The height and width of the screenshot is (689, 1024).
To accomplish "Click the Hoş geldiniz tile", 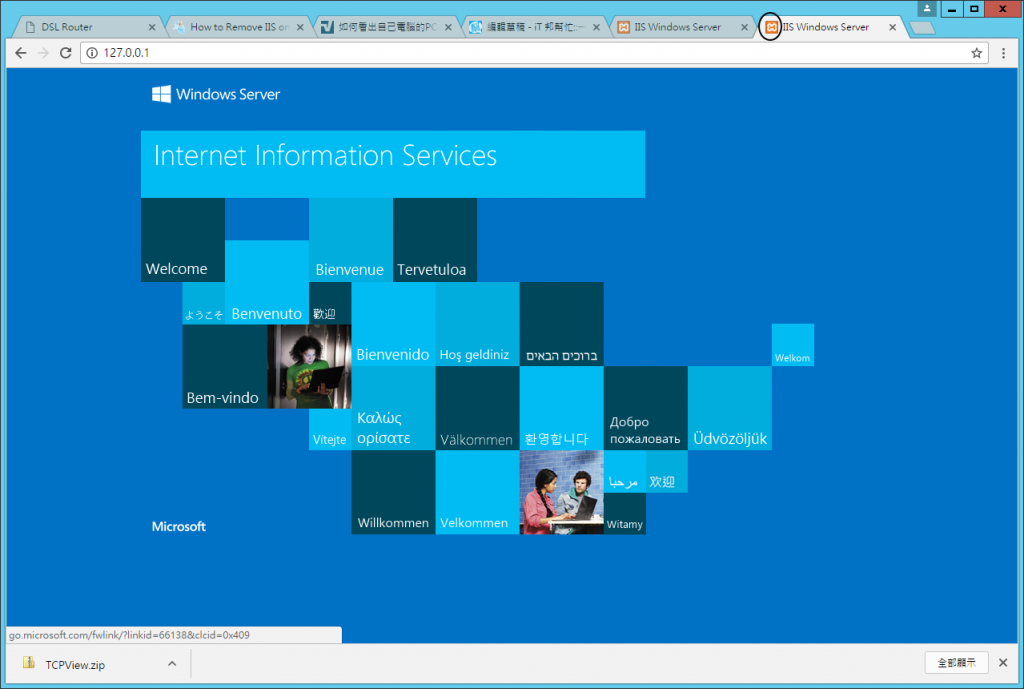I will (x=477, y=324).
